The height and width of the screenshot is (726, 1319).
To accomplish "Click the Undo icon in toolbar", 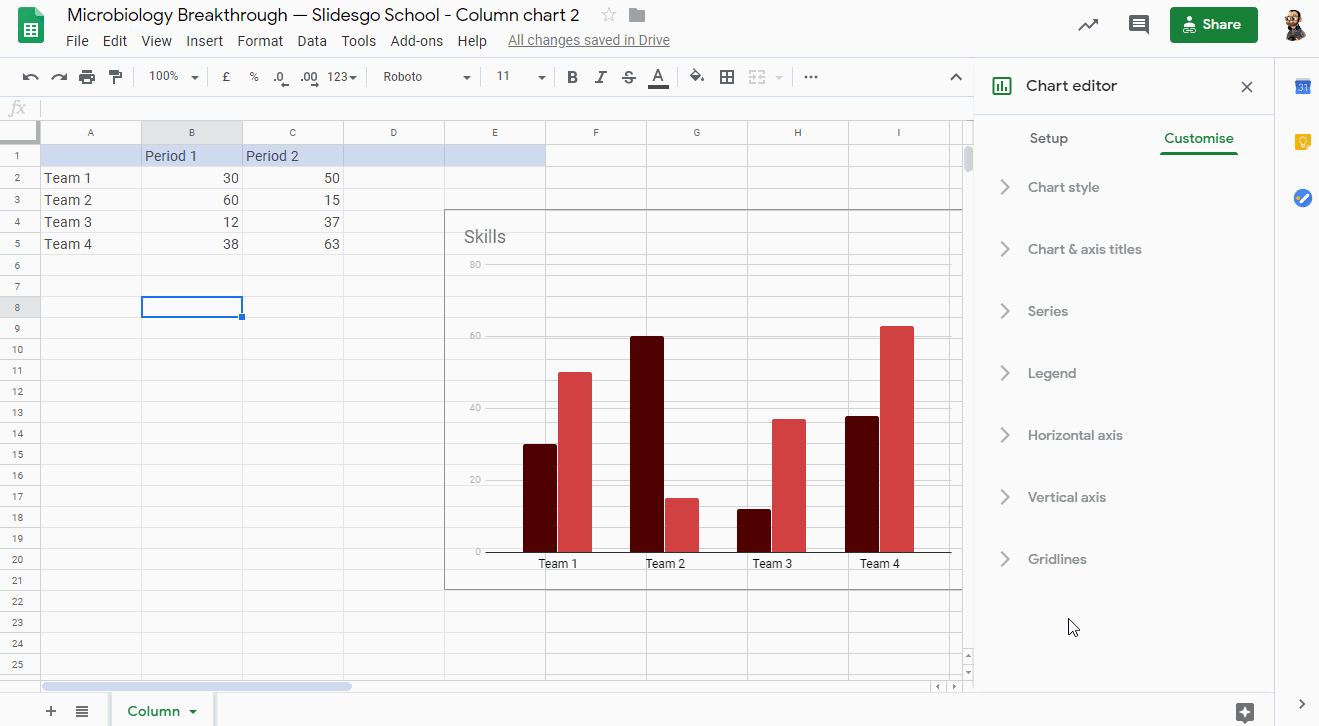I will pyautogui.click(x=31, y=77).
